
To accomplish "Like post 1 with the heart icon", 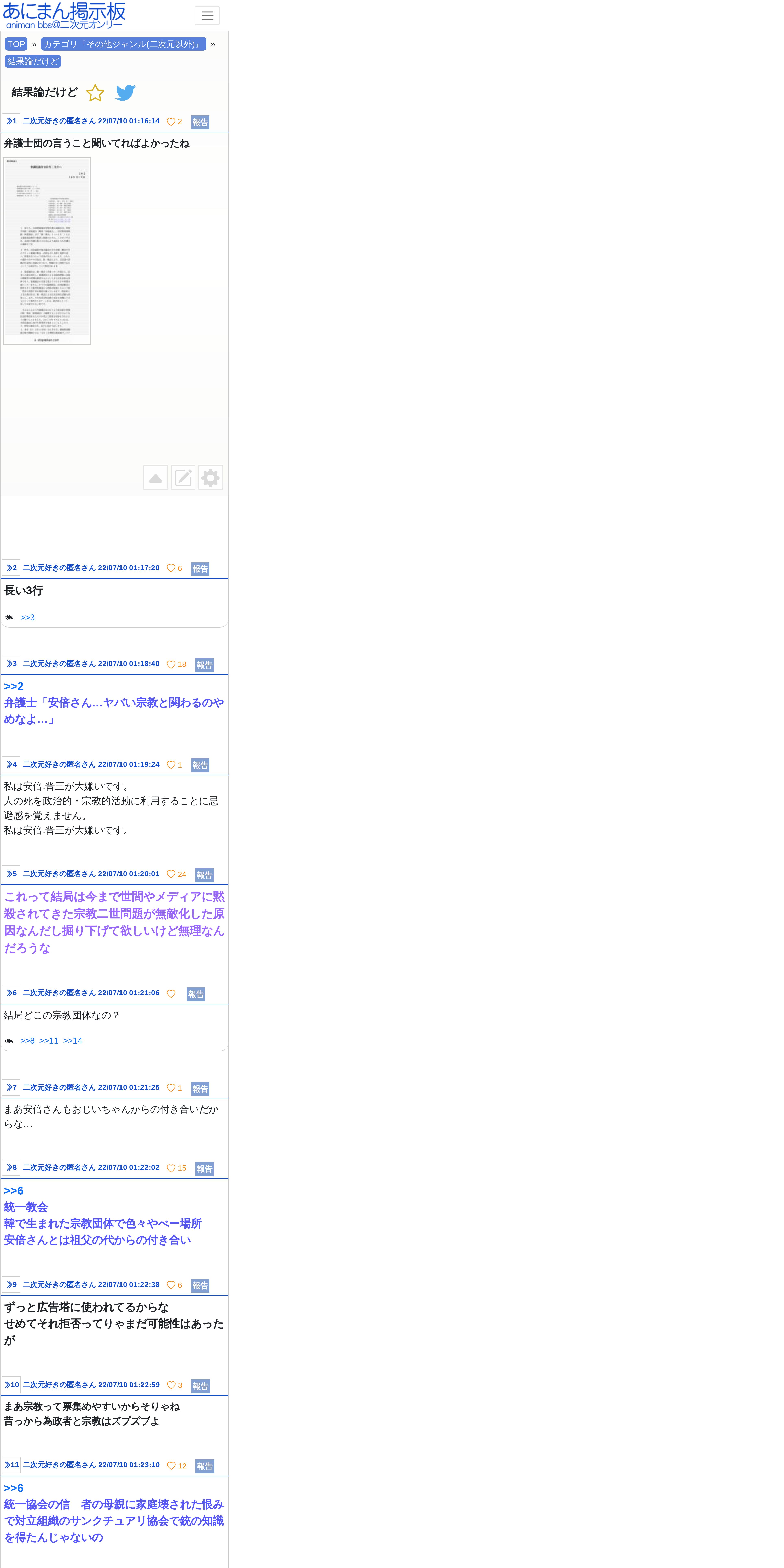I will coord(171,122).
